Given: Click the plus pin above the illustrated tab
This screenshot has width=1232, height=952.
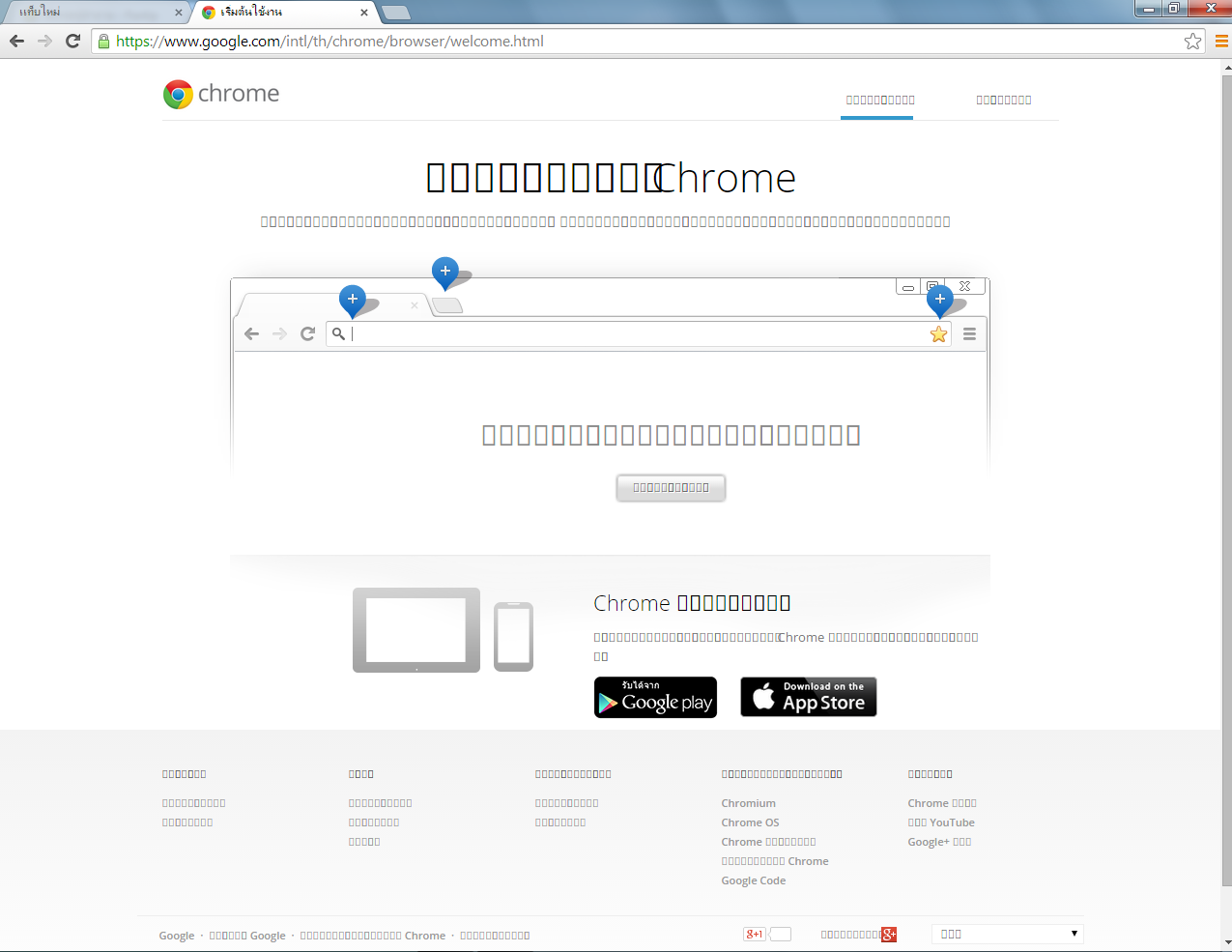Looking at the screenshot, I should pyautogui.click(x=353, y=302).
